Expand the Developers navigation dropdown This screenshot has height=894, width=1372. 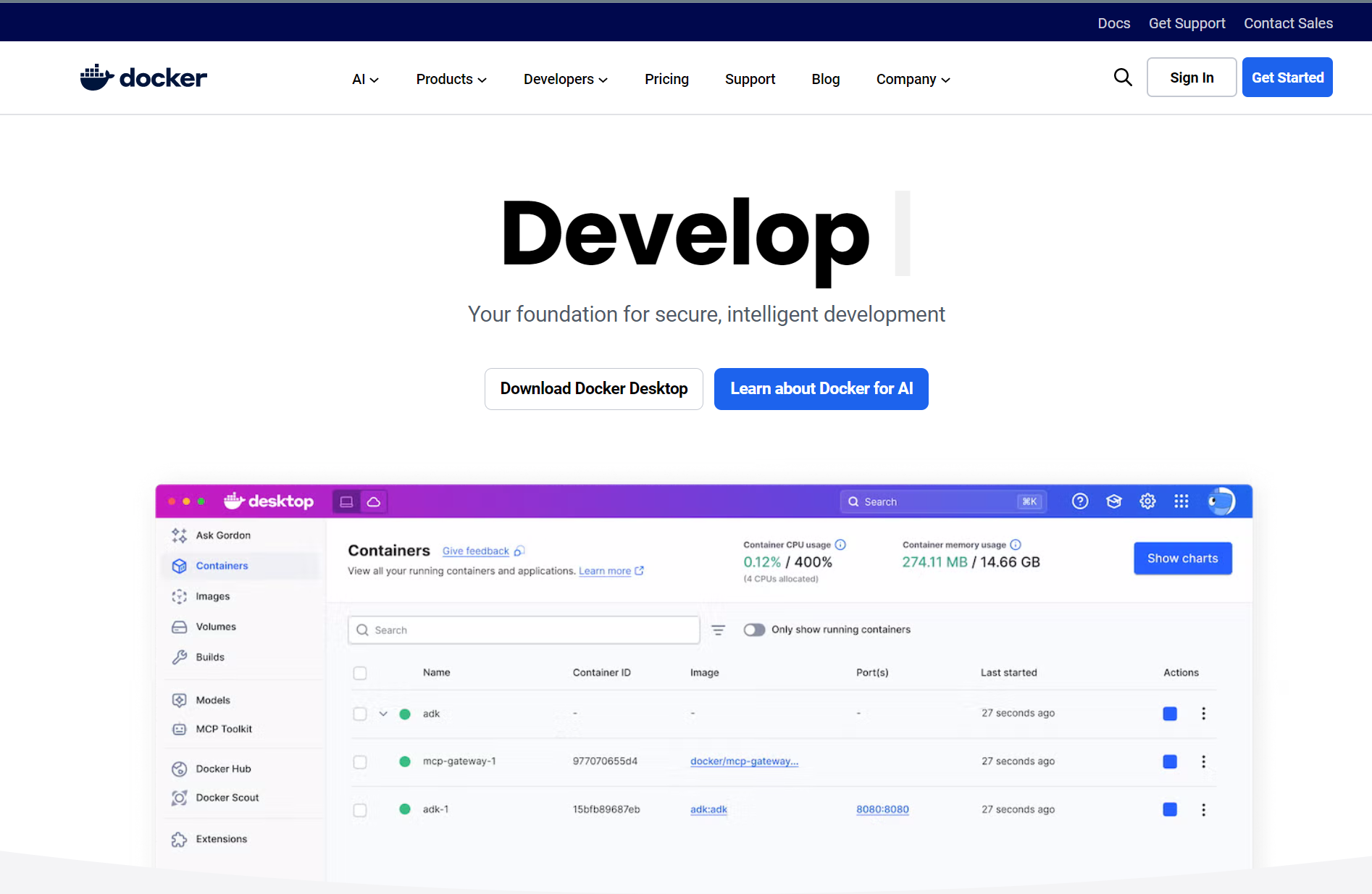pyautogui.click(x=566, y=79)
